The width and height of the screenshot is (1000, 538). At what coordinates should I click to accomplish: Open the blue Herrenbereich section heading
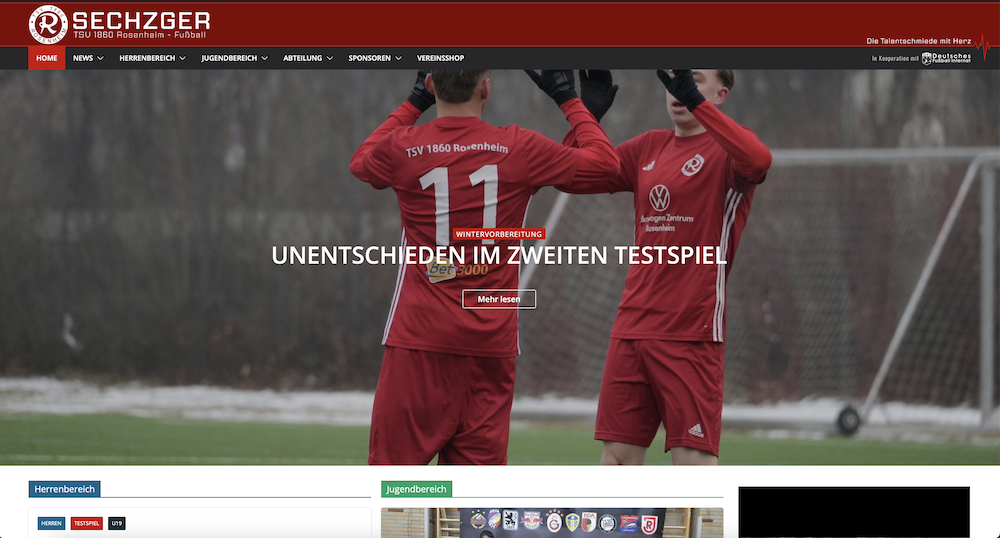[64, 489]
